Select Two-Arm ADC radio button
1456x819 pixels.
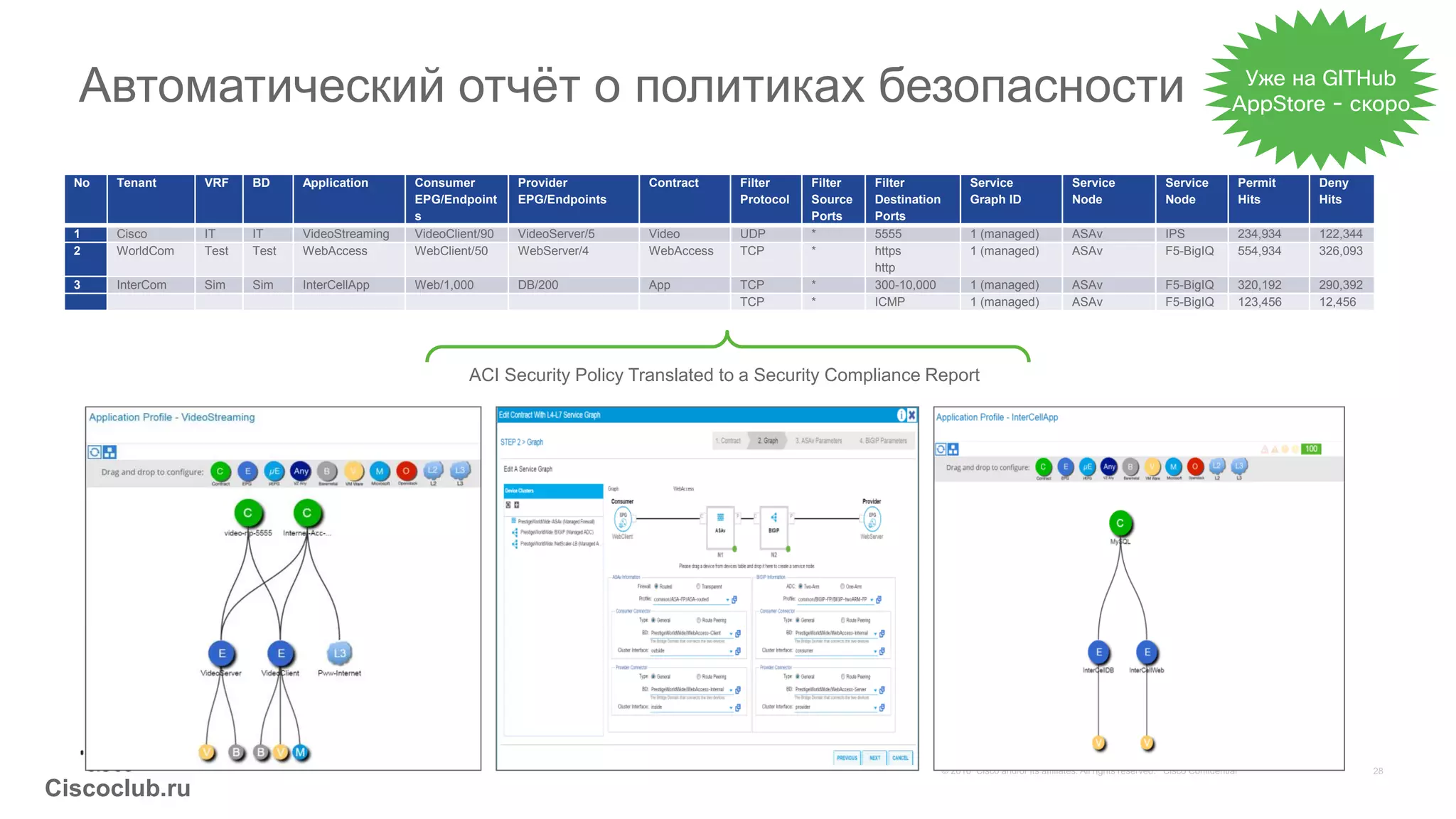[801, 587]
